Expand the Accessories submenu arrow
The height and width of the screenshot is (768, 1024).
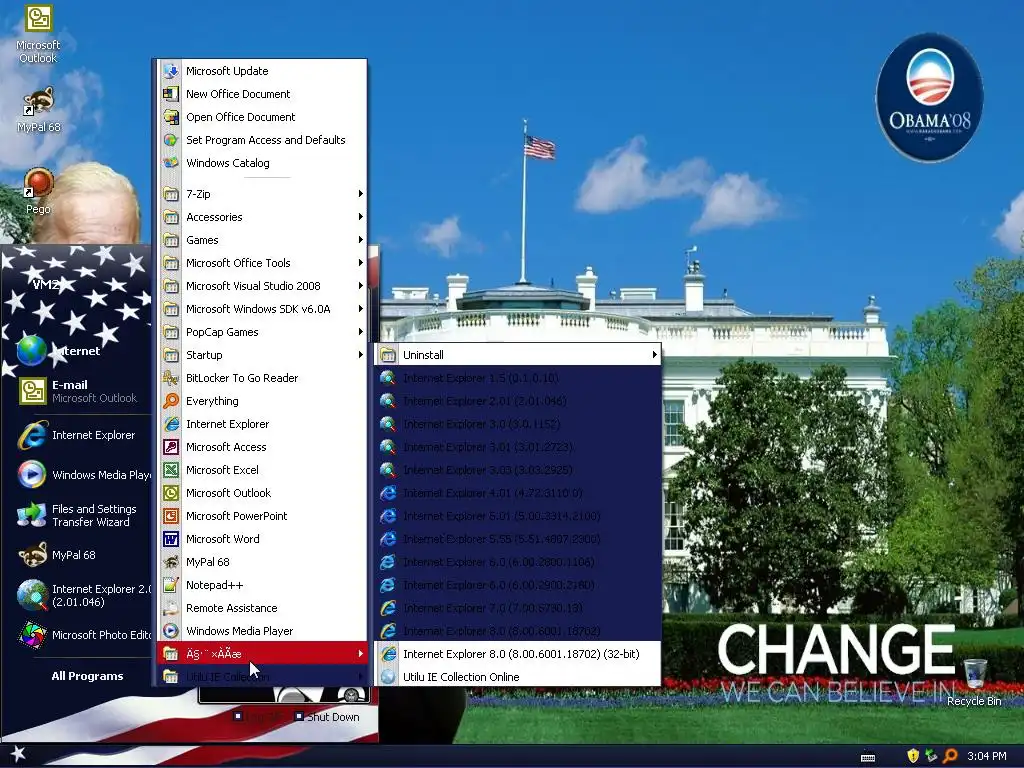(360, 217)
